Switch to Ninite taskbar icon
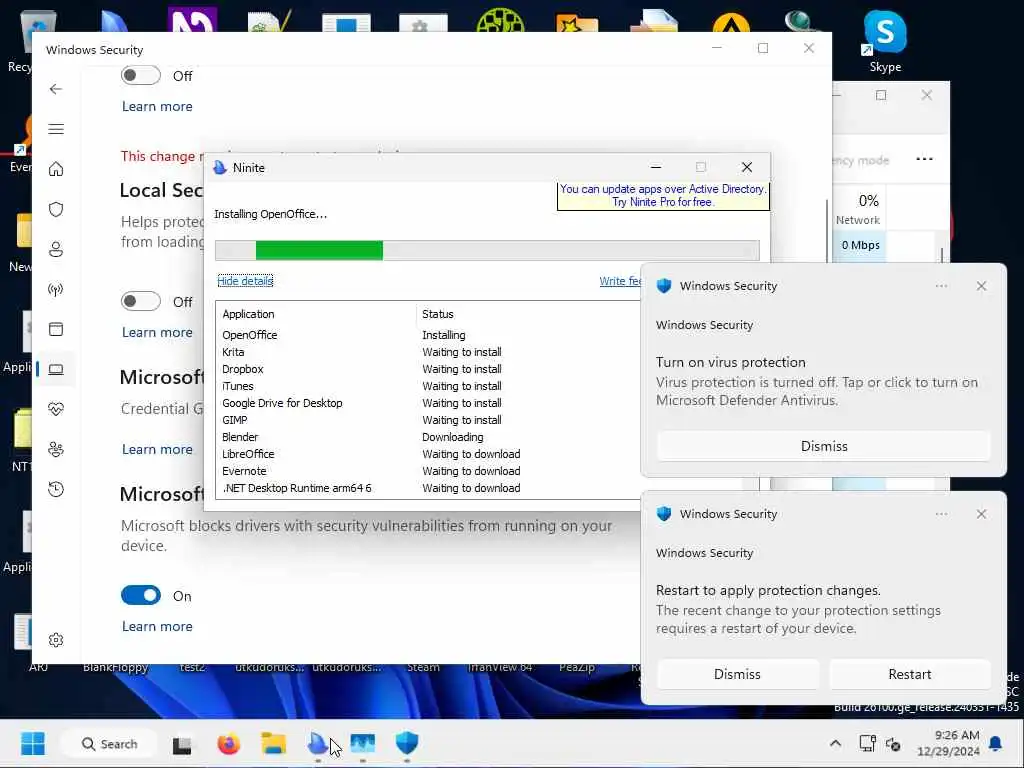 pos(318,743)
